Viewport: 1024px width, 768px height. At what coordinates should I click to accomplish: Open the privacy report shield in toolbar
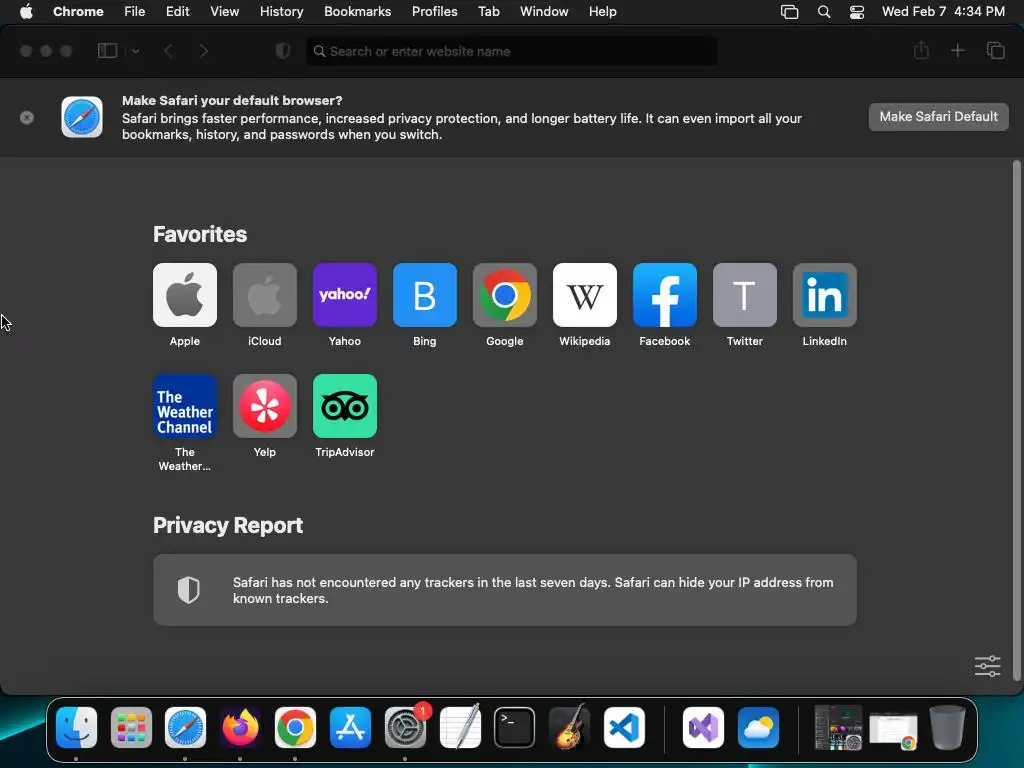pyautogui.click(x=283, y=51)
